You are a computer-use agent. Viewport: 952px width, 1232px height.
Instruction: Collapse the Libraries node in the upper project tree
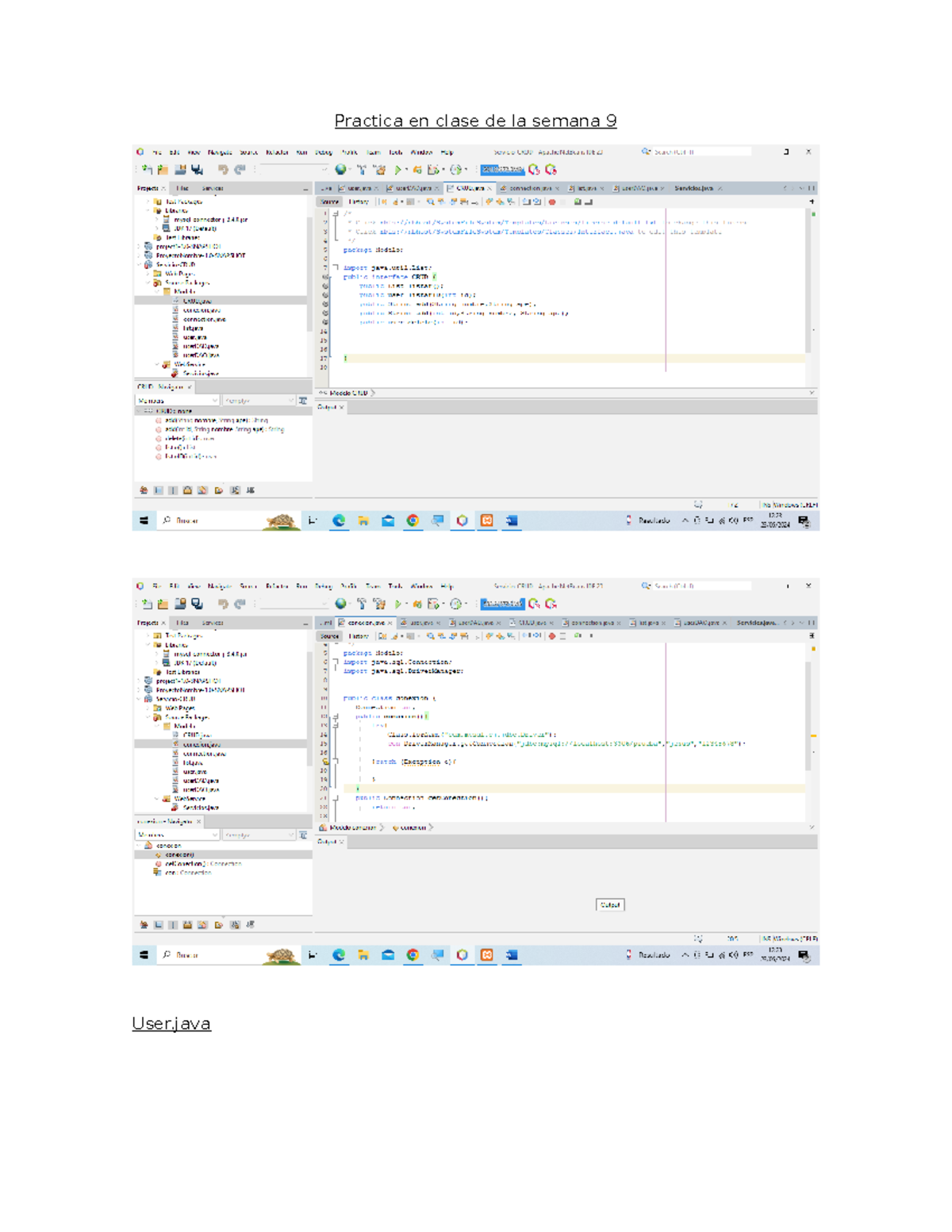148,211
